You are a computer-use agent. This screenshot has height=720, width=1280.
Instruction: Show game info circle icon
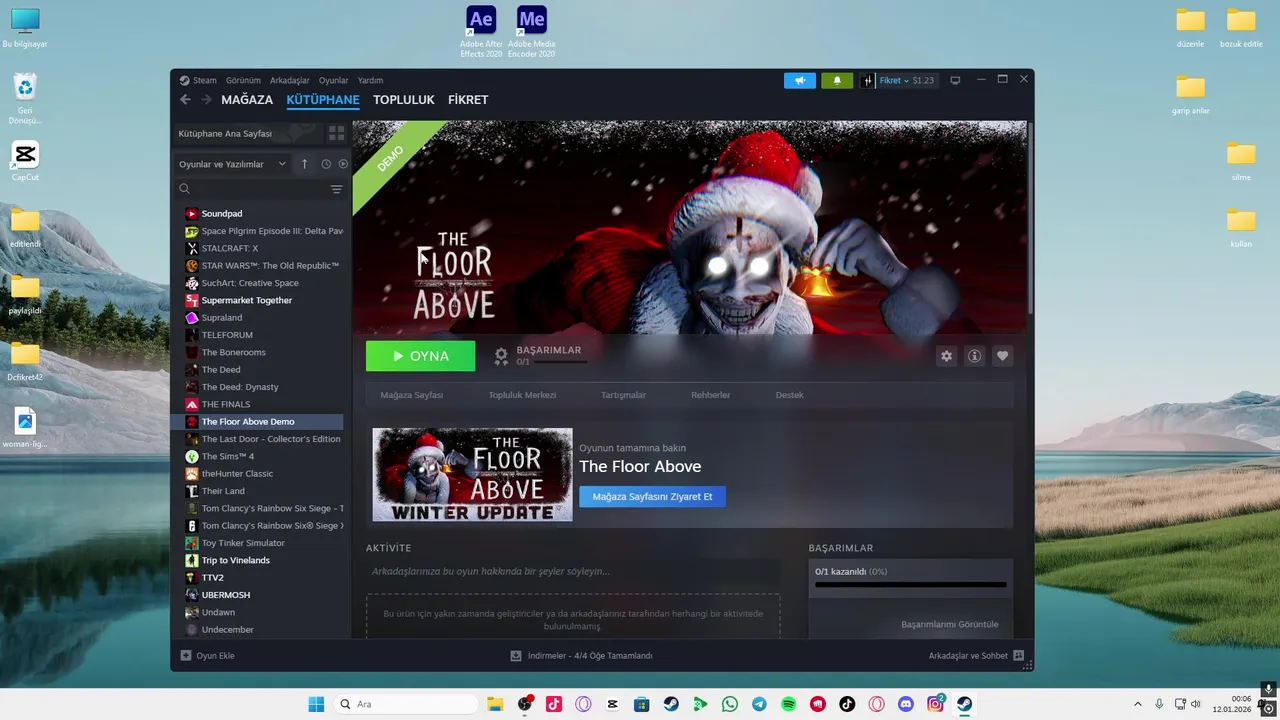[x=974, y=356]
